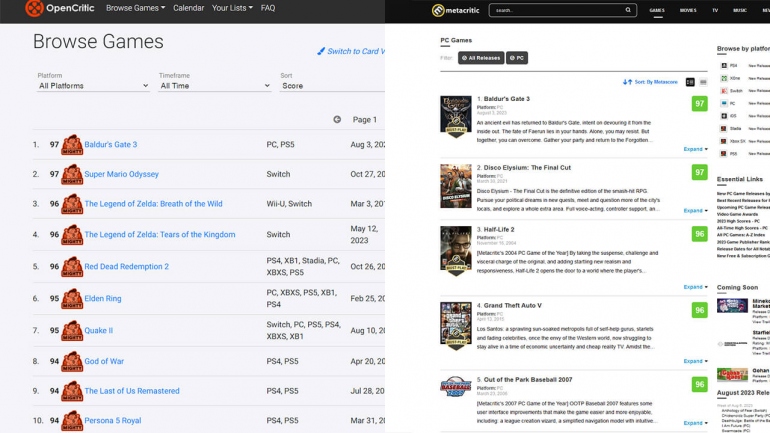Open the Persona 5 Royal link
770x433 pixels.
click(x=112, y=420)
